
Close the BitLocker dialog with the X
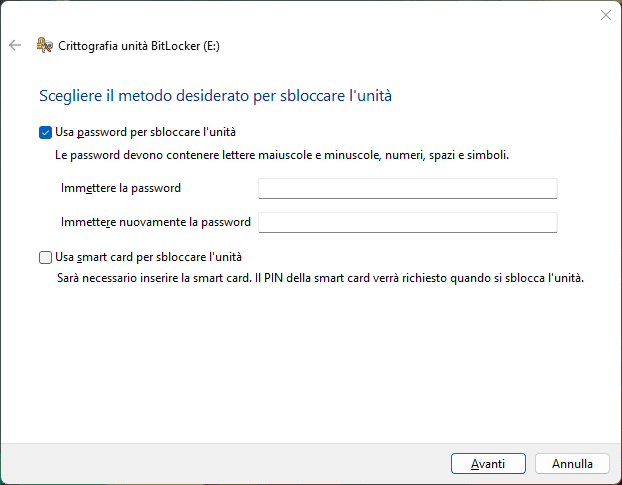[x=605, y=15]
